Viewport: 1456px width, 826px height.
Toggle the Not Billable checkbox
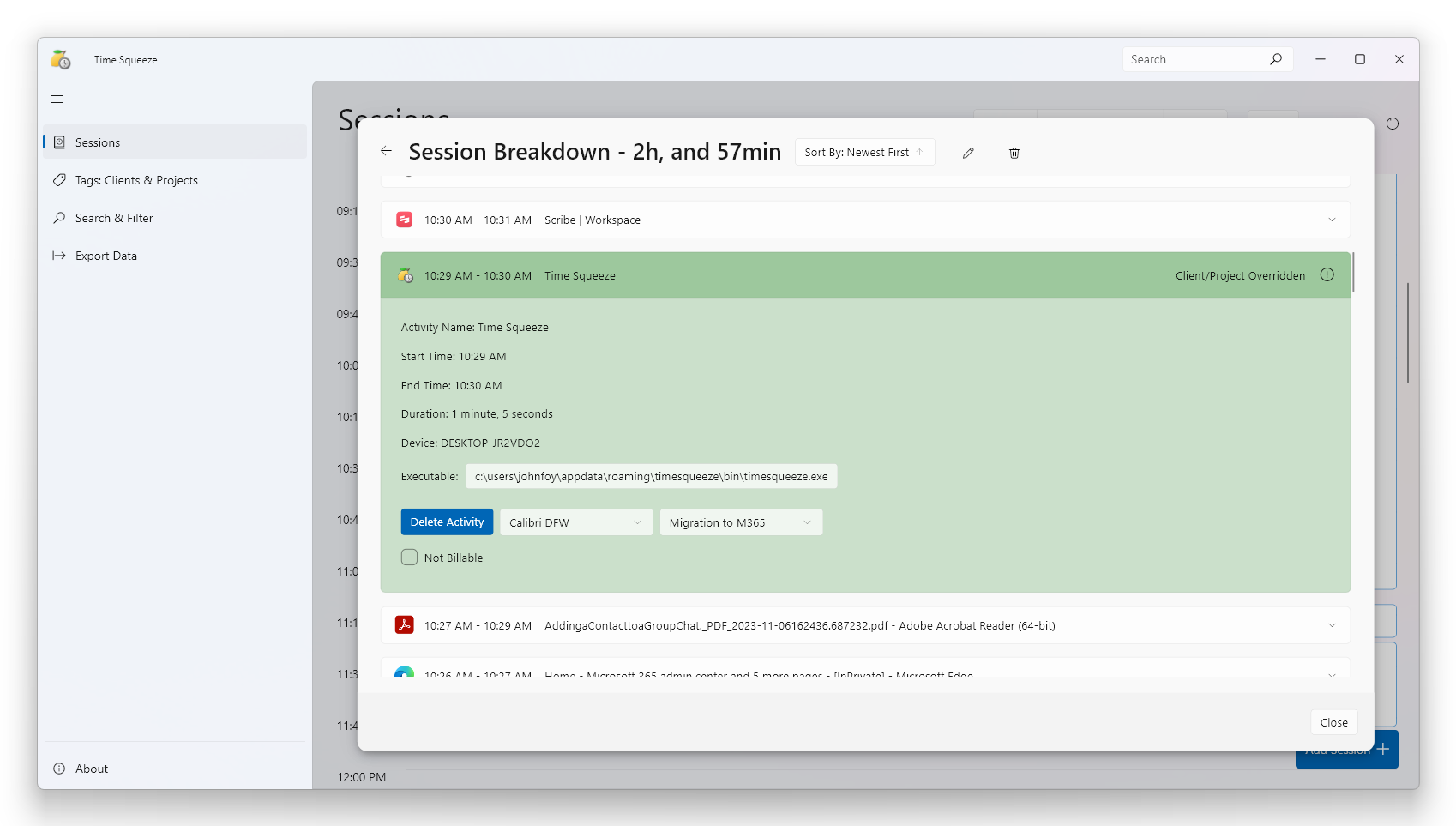[410, 558]
